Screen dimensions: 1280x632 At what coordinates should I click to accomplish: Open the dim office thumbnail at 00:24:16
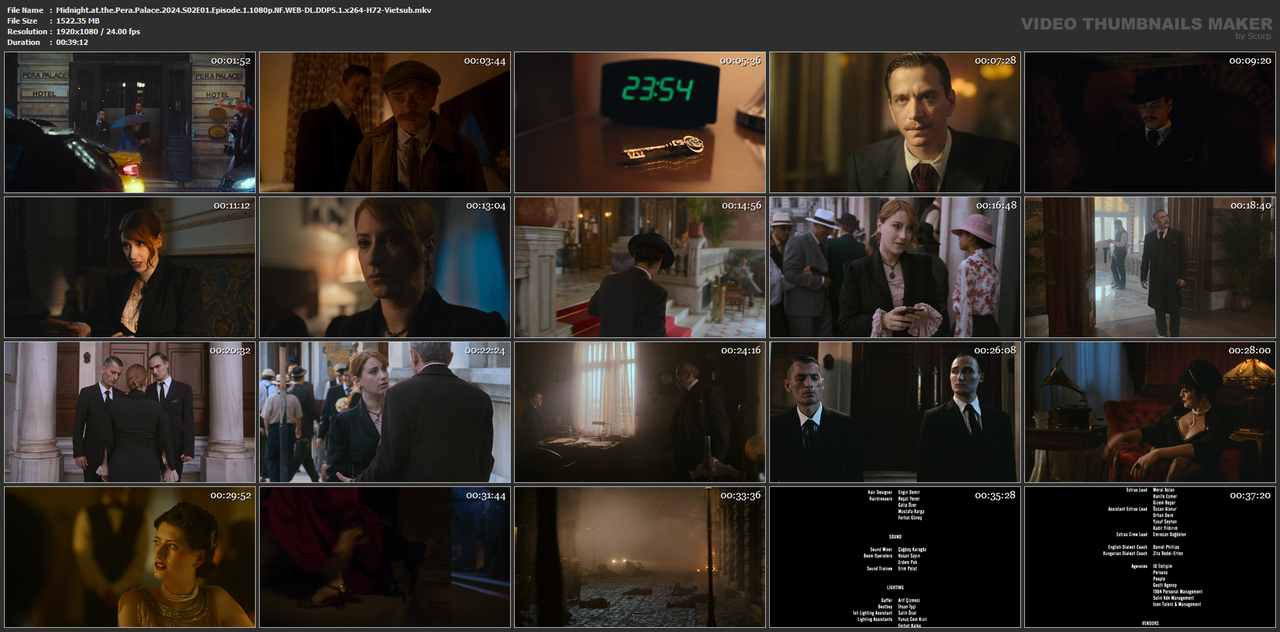(x=640, y=412)
